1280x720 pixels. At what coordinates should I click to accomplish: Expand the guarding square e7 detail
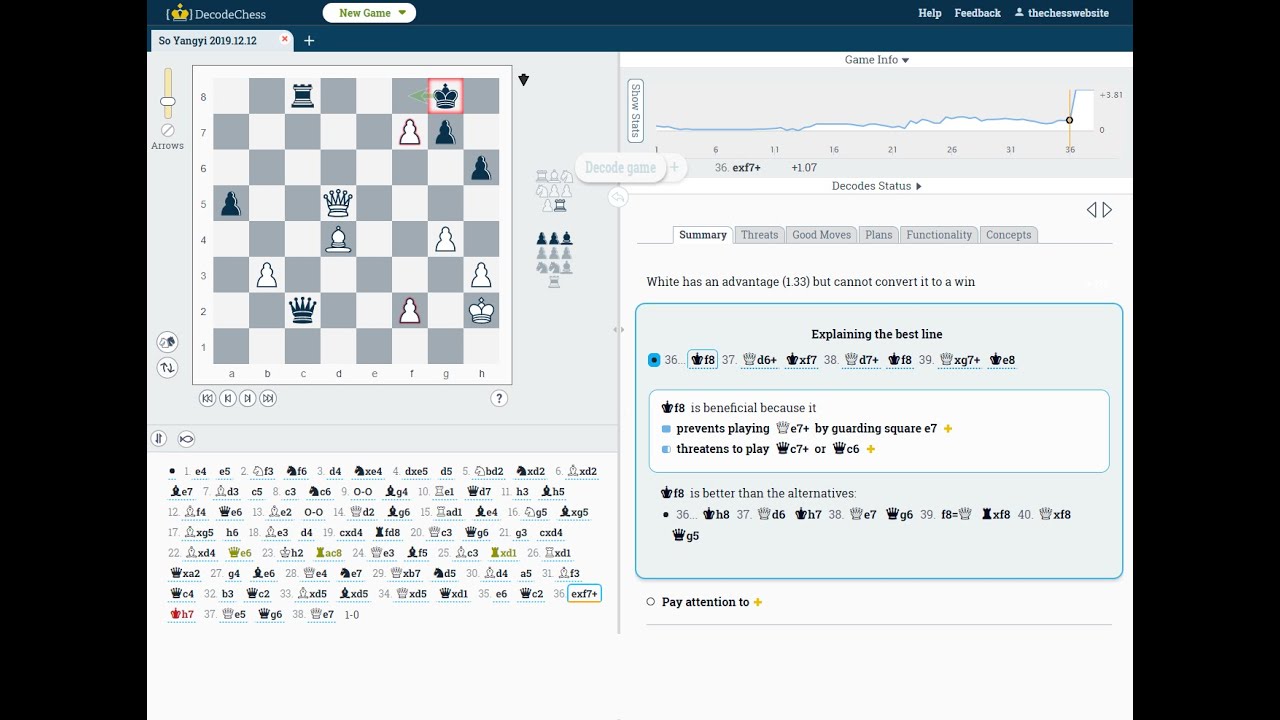[948, 429]
